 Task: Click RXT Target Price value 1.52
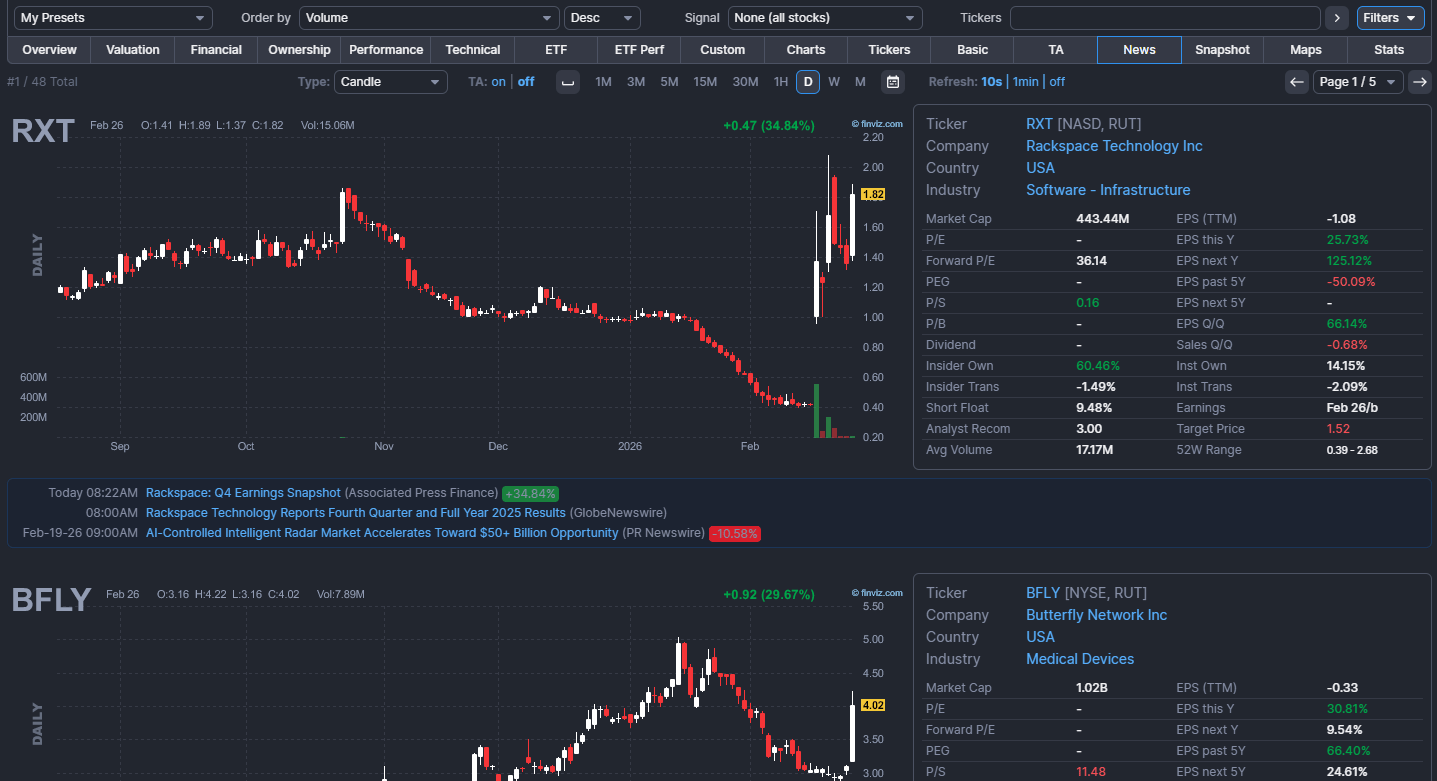coord(1338,429)
